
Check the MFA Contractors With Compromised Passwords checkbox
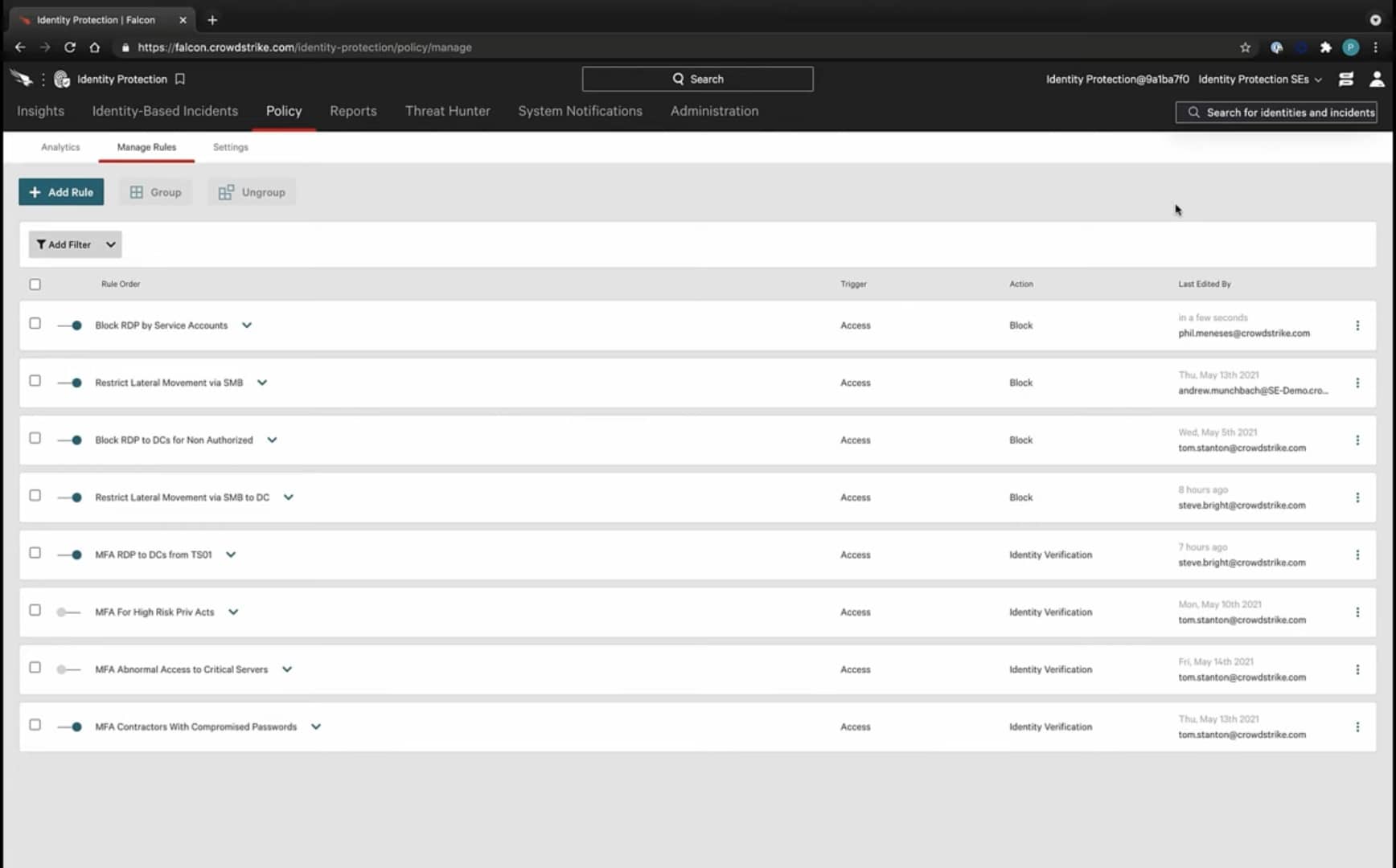click(35, 724)
